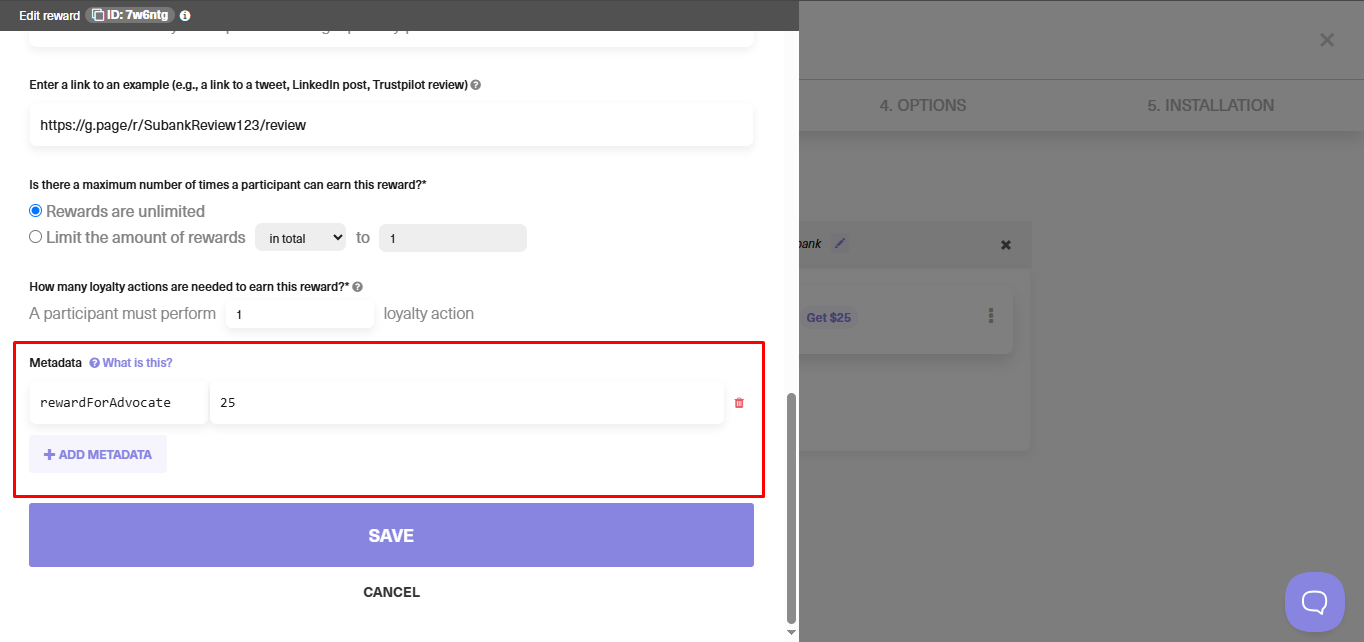Image resolution: width=1364 pixels, height=642 pixels.
Task: Select Rewards are unlimited option
Action: click(x=36, y=211)
